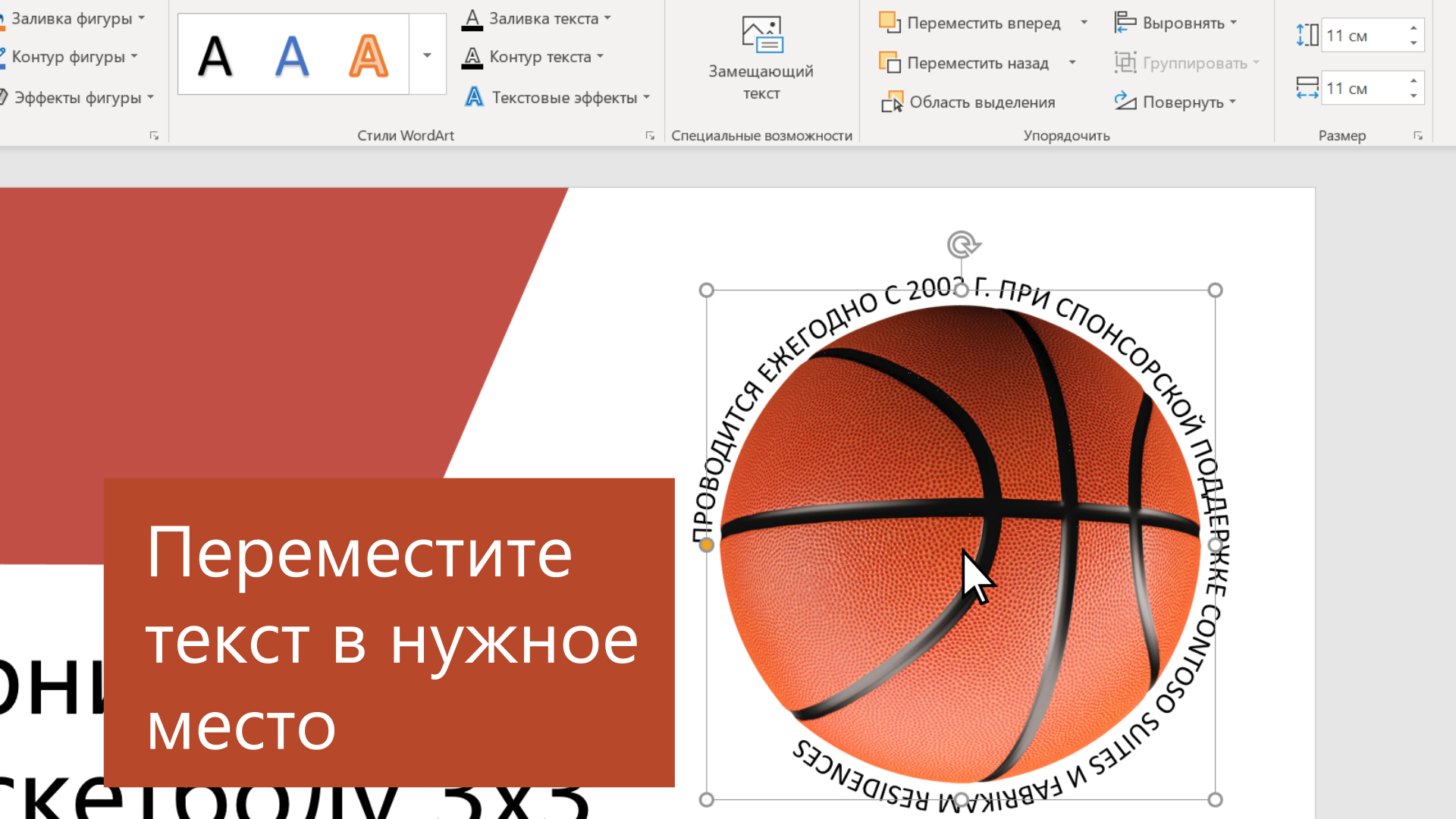Click the rotation handle above the WordArt
This screenshot has width=1456, height=819.
coord(962,244)
